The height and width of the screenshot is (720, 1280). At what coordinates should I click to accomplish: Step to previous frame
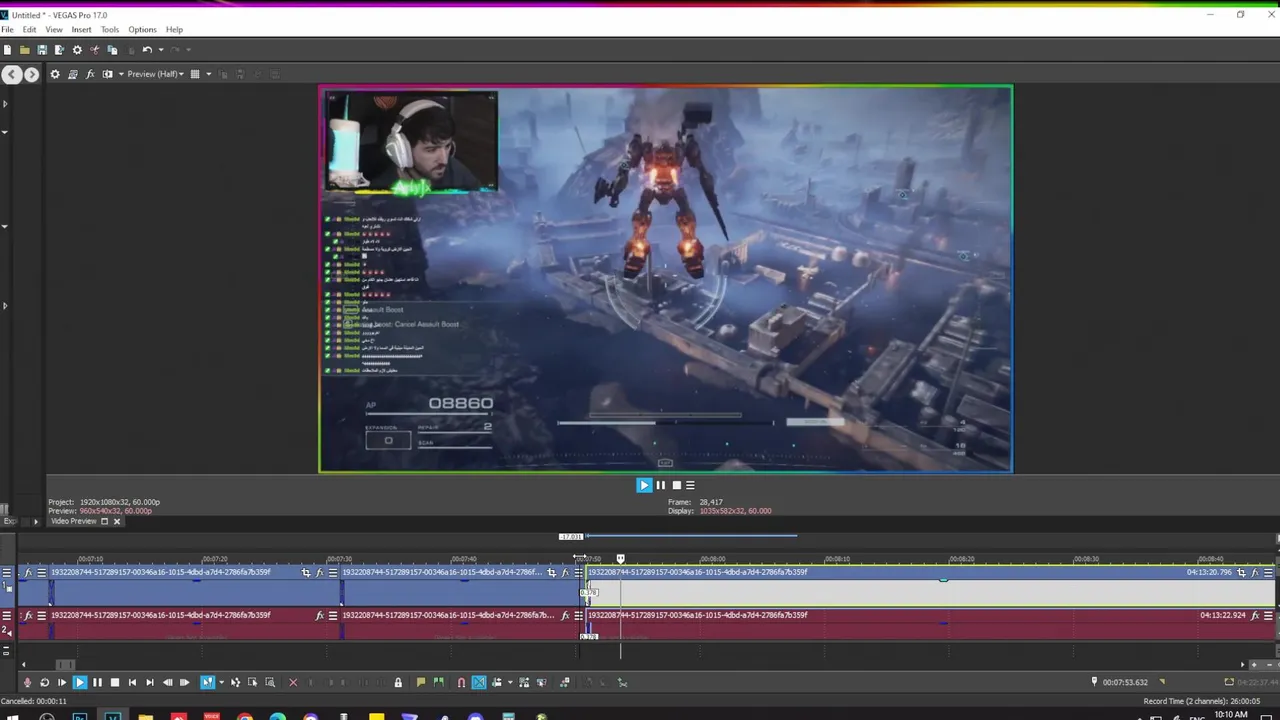click(167, 682)
